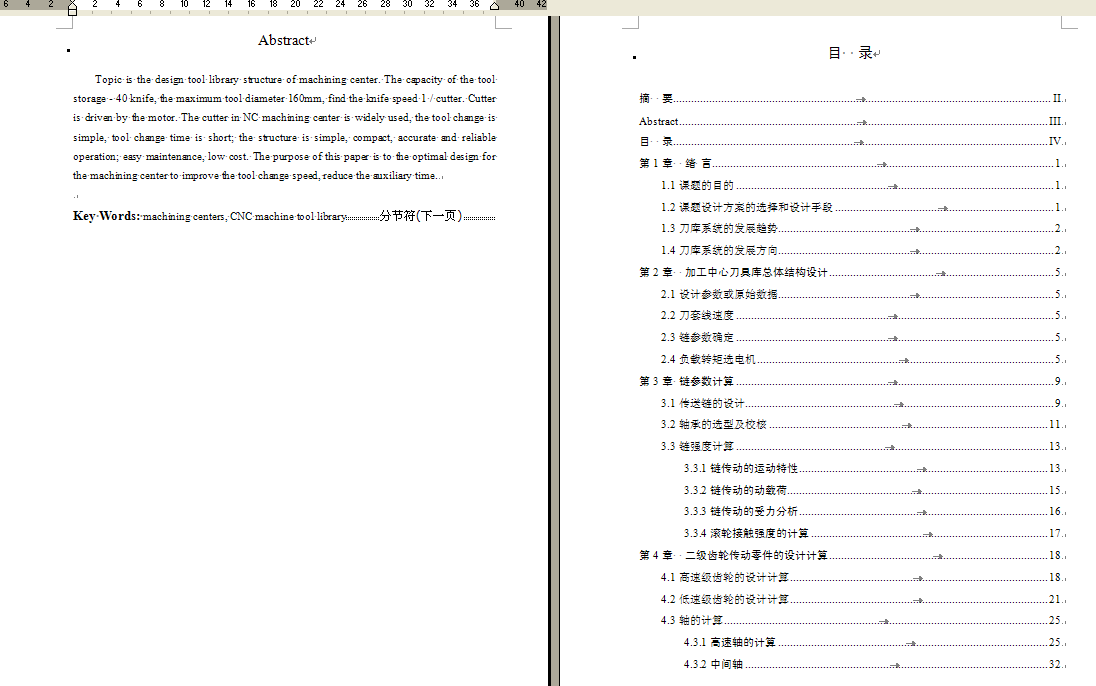
Task: Open the sub-entry "3.3.1 链传动的运动特性"
Action: click(874, 469)
